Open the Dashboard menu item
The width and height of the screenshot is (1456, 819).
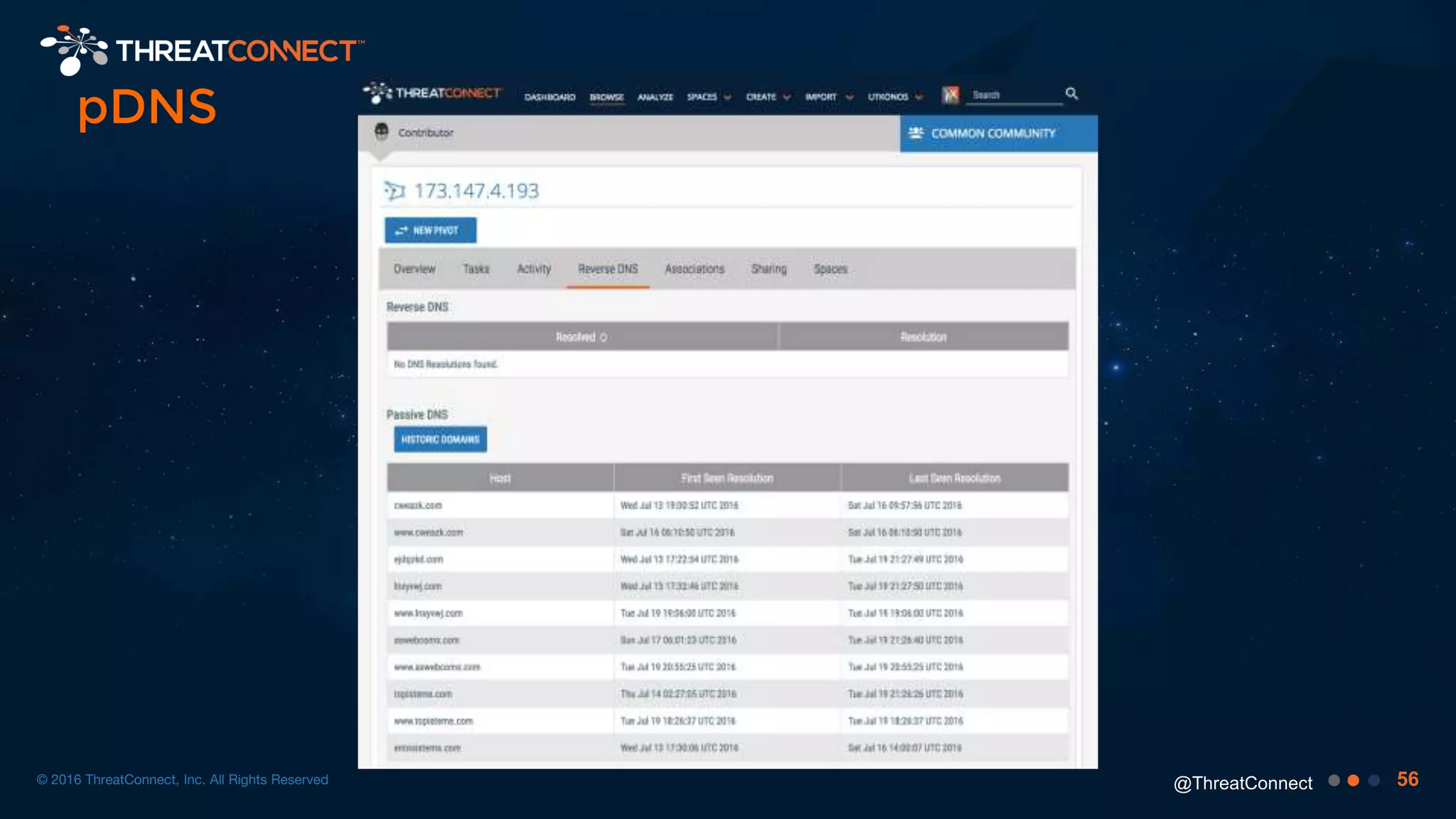[x=550, y=97]
